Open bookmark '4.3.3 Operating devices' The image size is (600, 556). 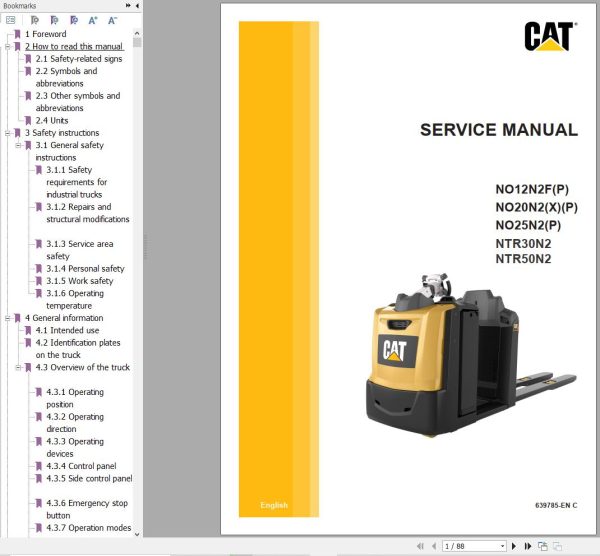(75, 447)
